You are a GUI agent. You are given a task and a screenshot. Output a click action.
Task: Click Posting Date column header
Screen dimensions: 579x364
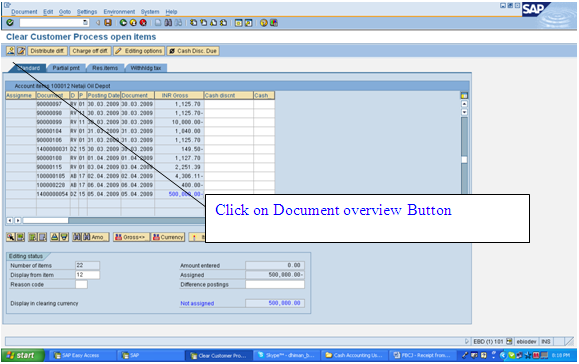[104, 96]
